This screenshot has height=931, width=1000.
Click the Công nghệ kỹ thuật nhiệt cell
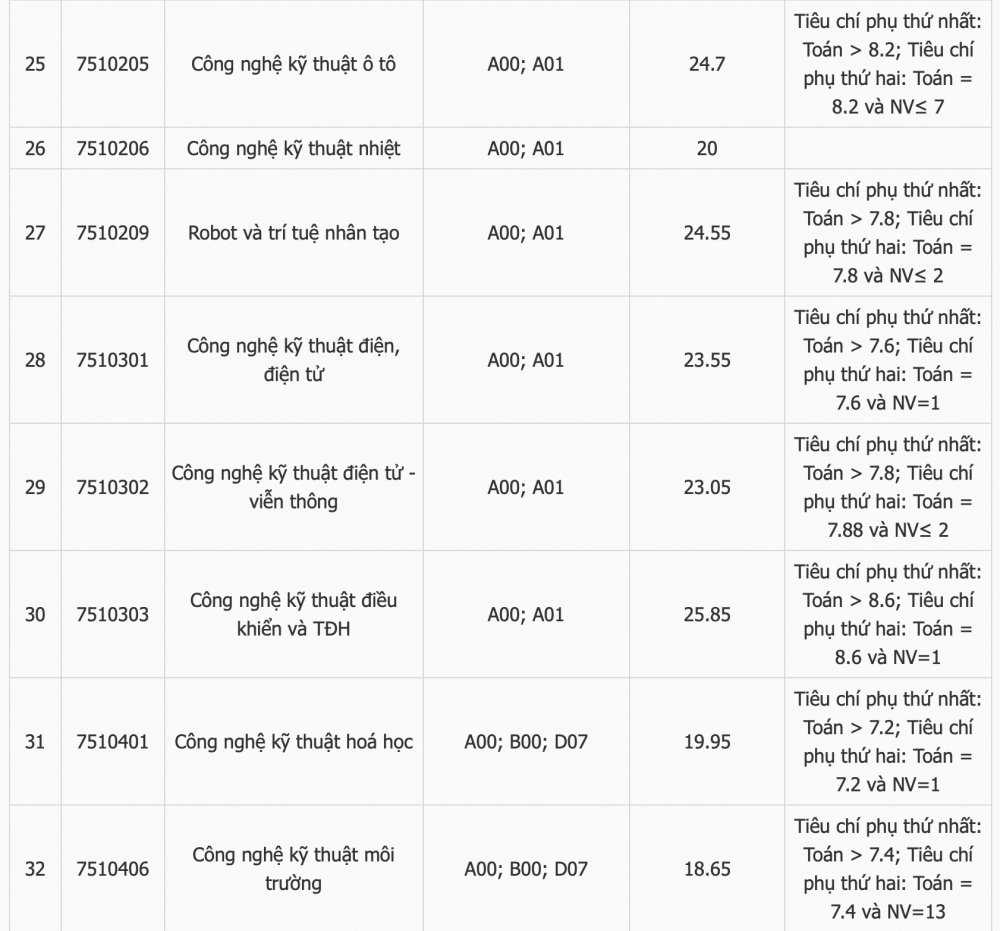point(293,148)
